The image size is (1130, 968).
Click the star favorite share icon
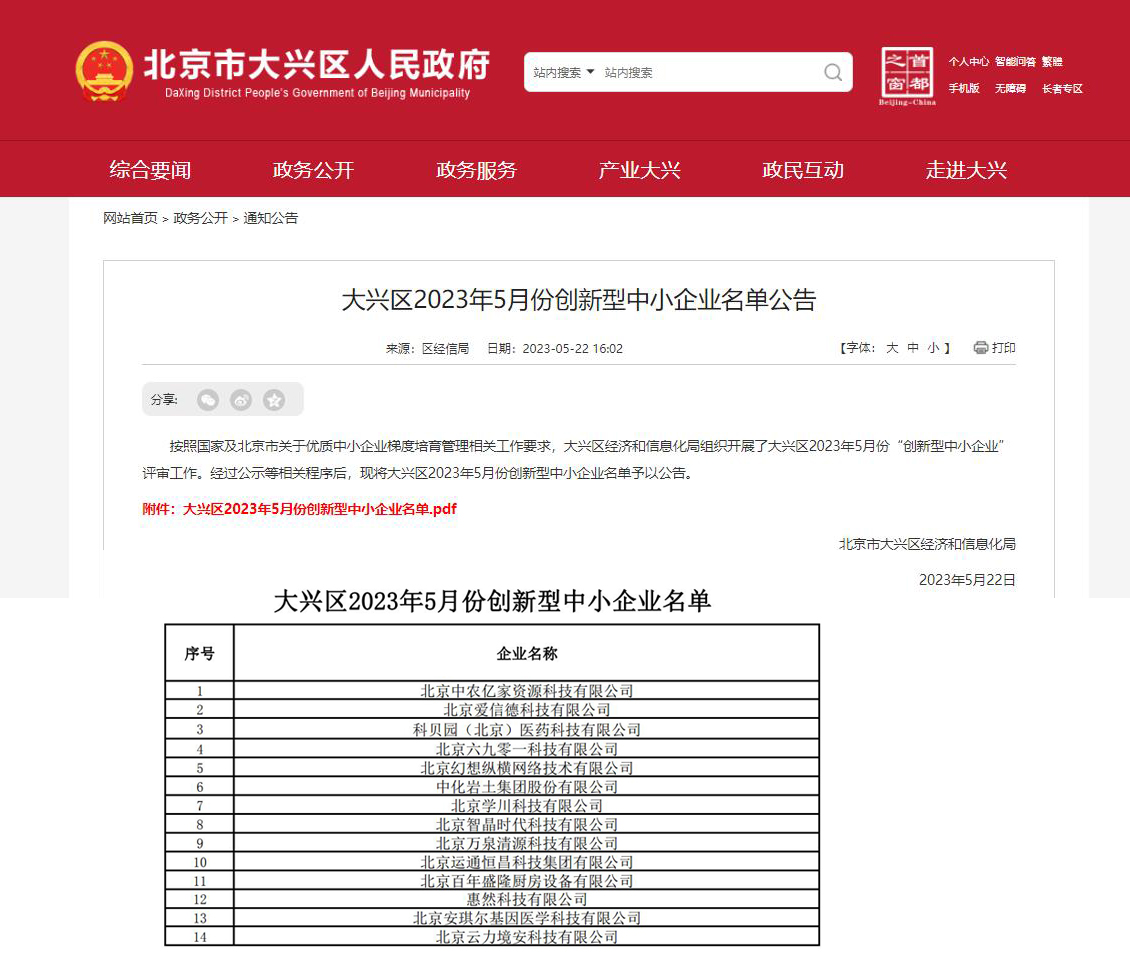[274, 399]
